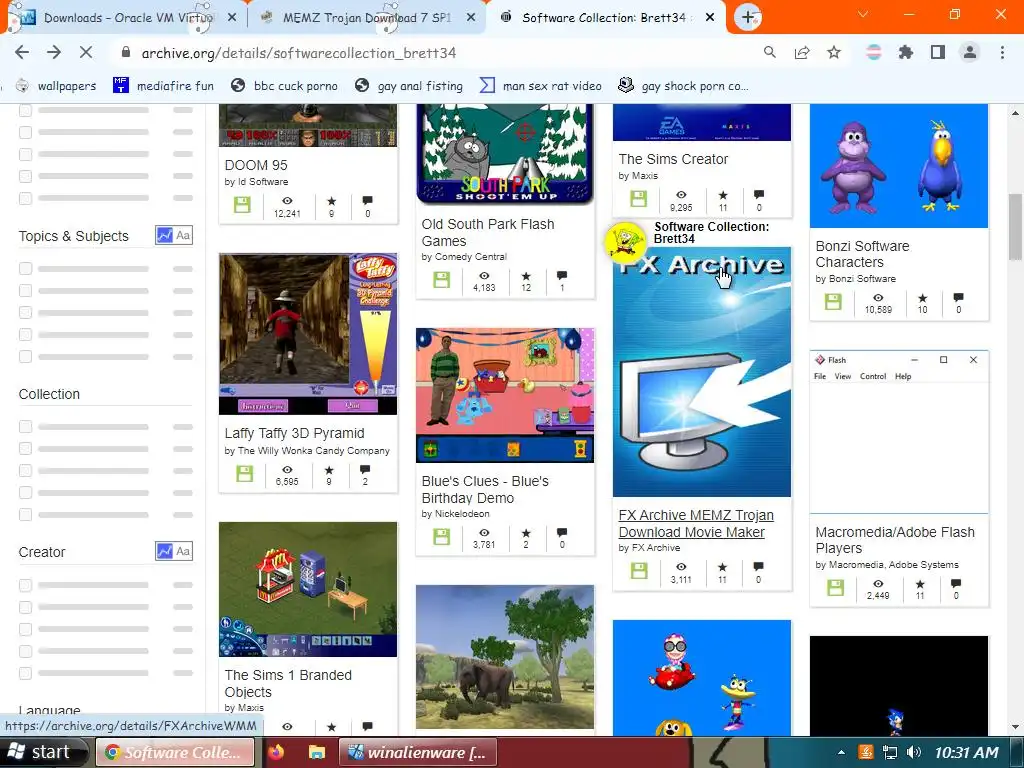Open the DOOM 95 item title
Image resolution: width=1024 pixels, height=768 pixels.
256,165
